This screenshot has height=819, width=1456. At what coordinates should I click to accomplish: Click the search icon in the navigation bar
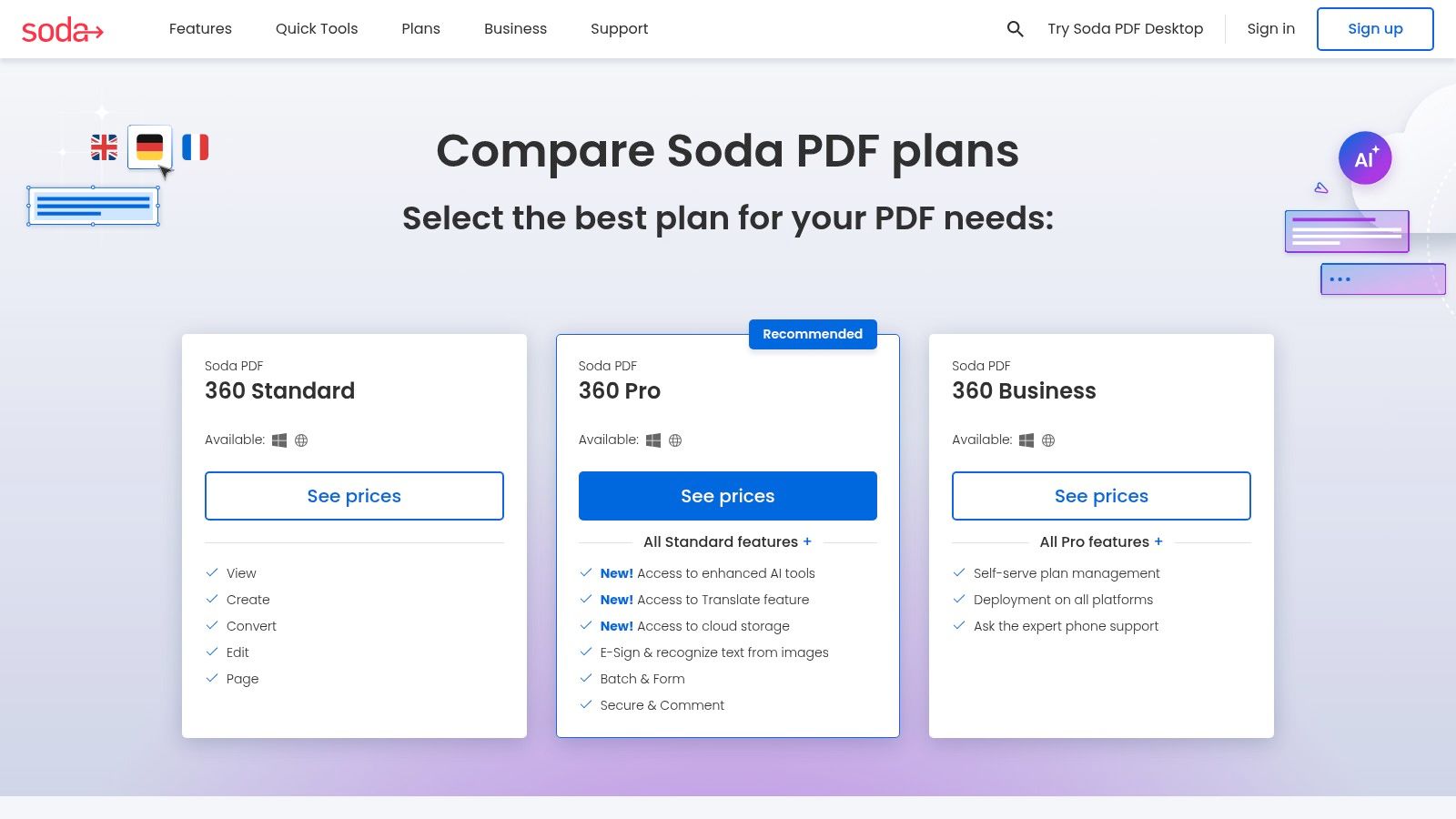point(1014,28)
